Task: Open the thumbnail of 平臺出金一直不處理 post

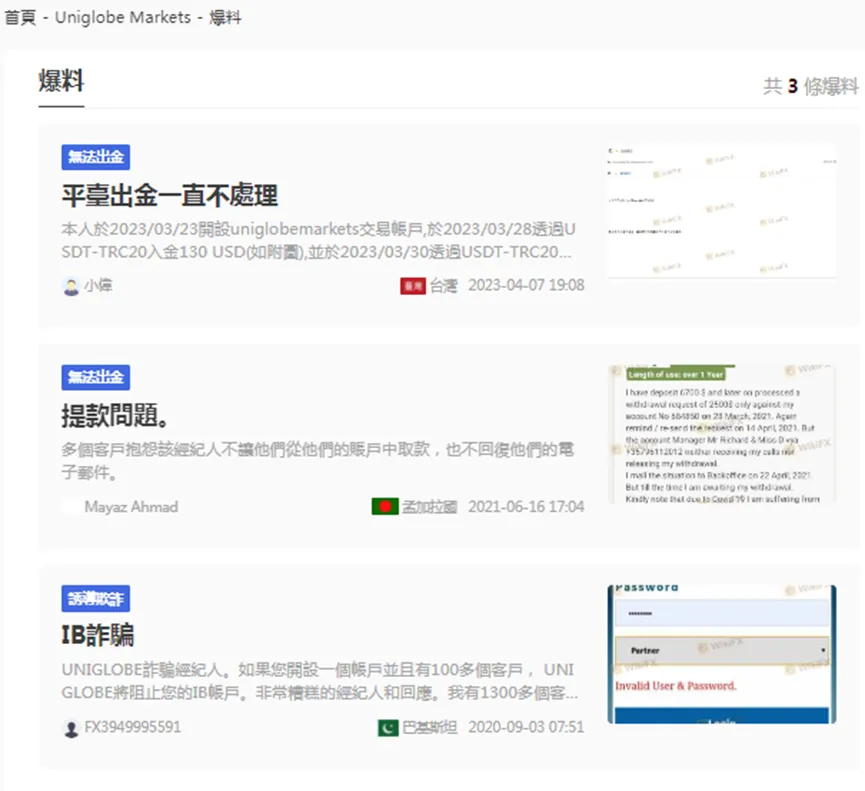Action: tap(722, 211)
